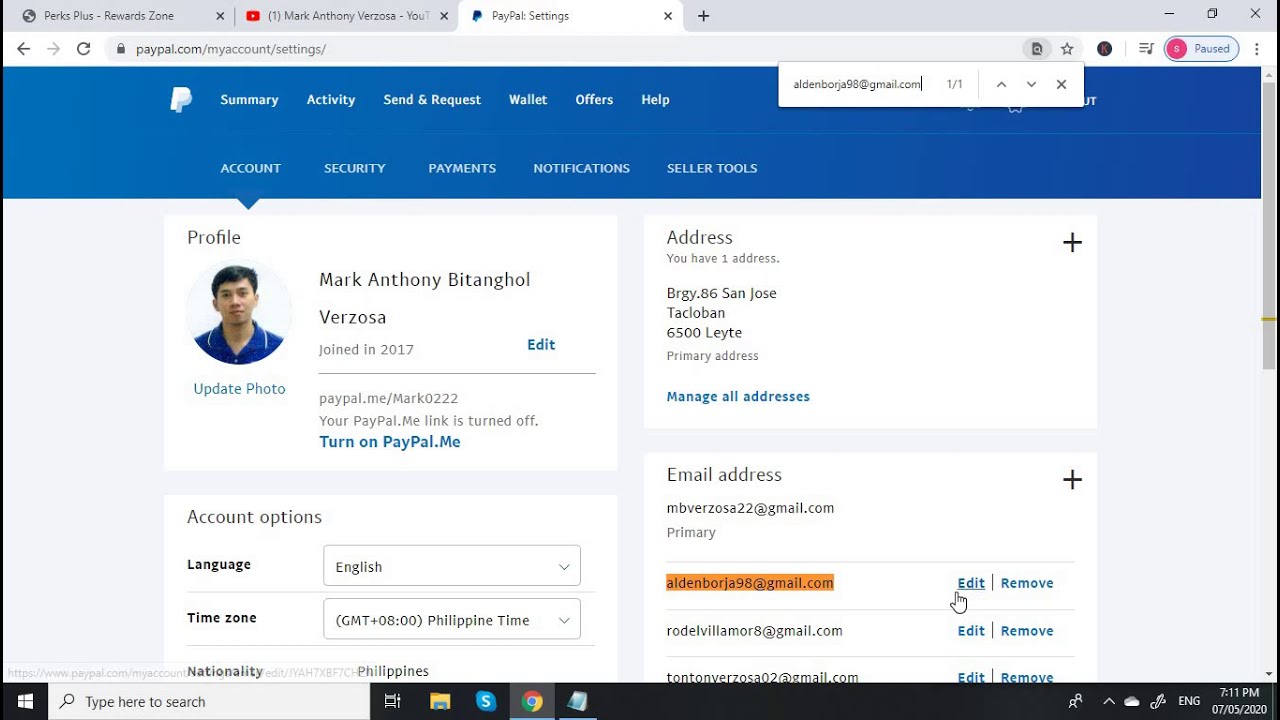Screen dimensions: 1280x720
Task: Add a new email address with plus icon
Action: point(1072,480)
